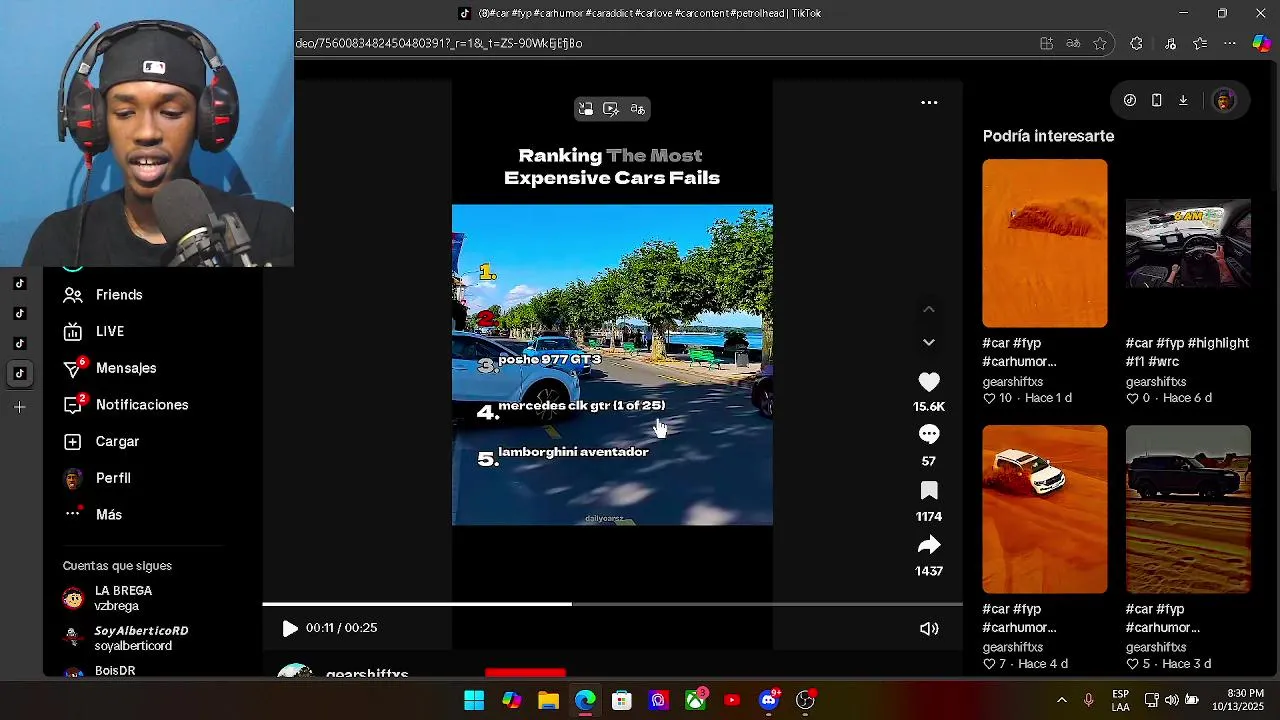The width and height of the screenshot is (1280, 720).
Task: Open the TikTok app icon in floating toolbar
Action: coord(1130,100)
